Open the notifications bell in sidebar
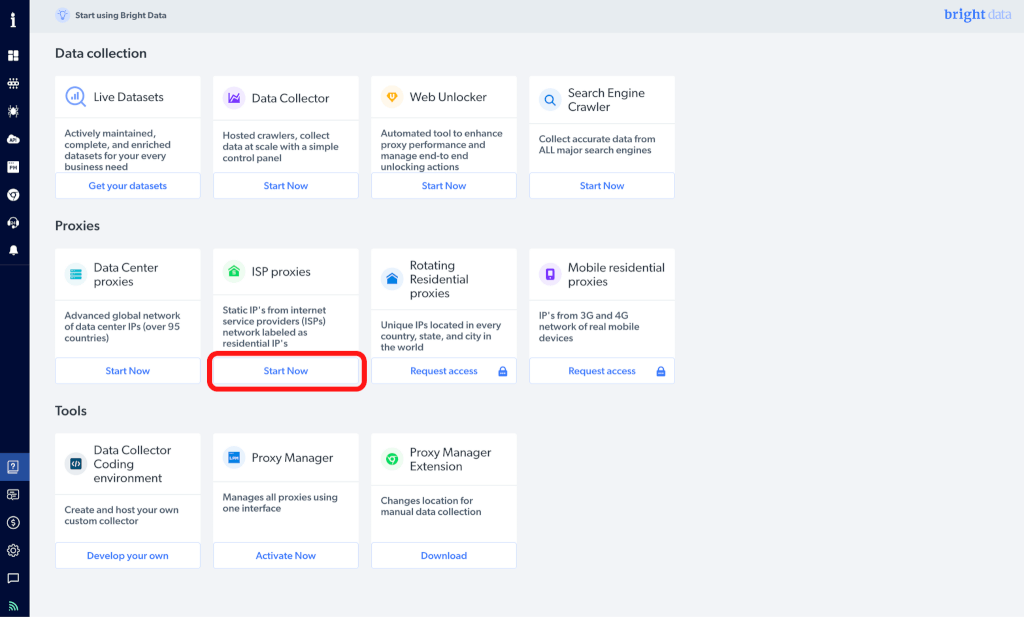1024x617 pixels. pyautogui.click(x=13, y=250)
